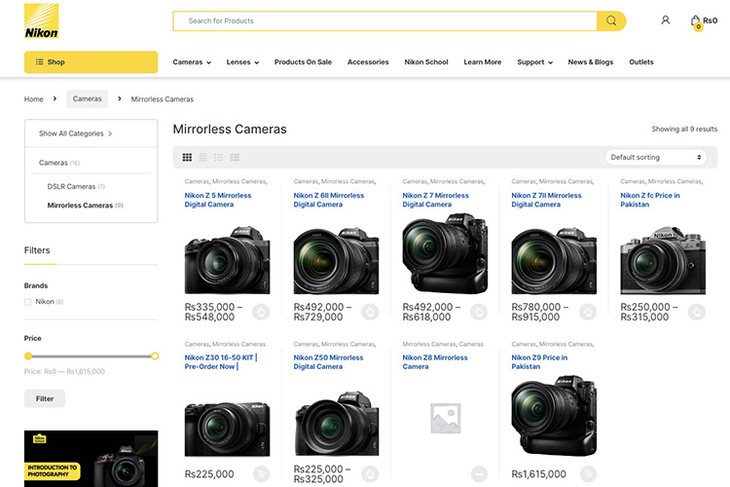
Task: Add Nikon Z30 16-50 KIT to cart
Action: point(261,474)
